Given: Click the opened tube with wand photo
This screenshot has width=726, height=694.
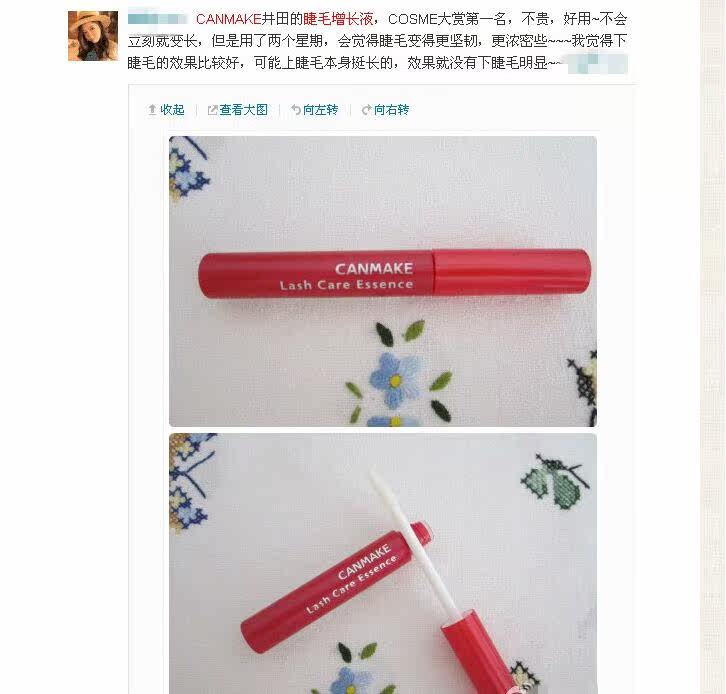Looking at the screenshot, I should point(383,563).
